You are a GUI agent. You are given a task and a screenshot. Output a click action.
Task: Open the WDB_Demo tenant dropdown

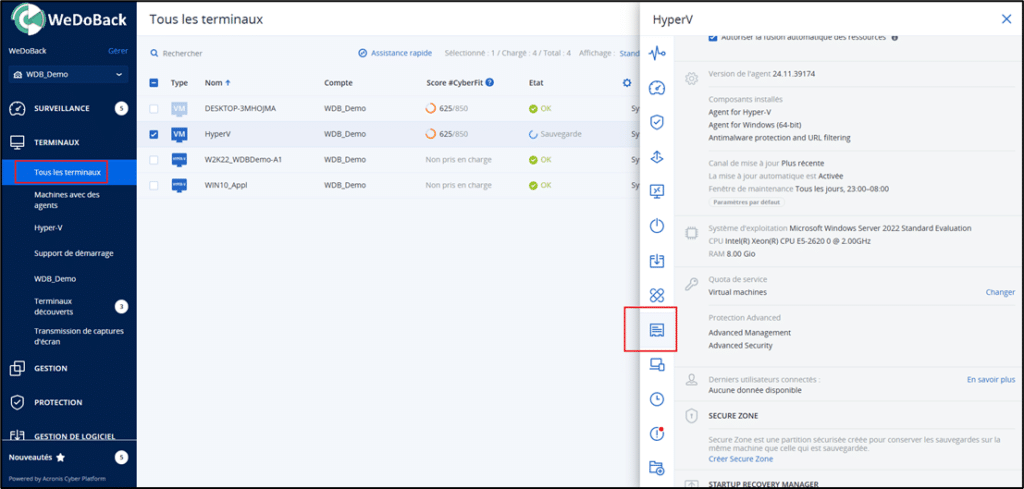(69, 74)
